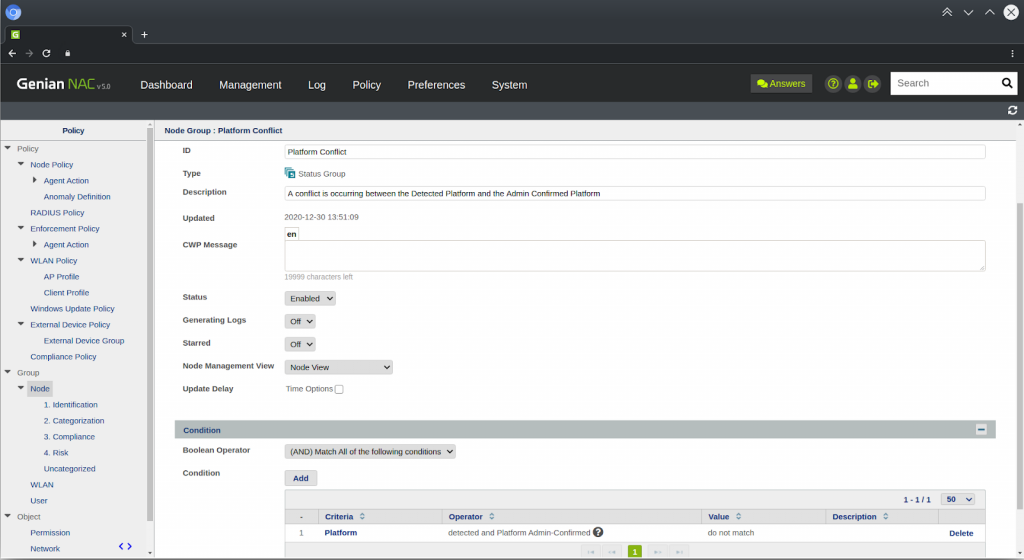This screenshot has height=560, width=1024.
Task: Open the Management menu
Action: coord(250,85)
